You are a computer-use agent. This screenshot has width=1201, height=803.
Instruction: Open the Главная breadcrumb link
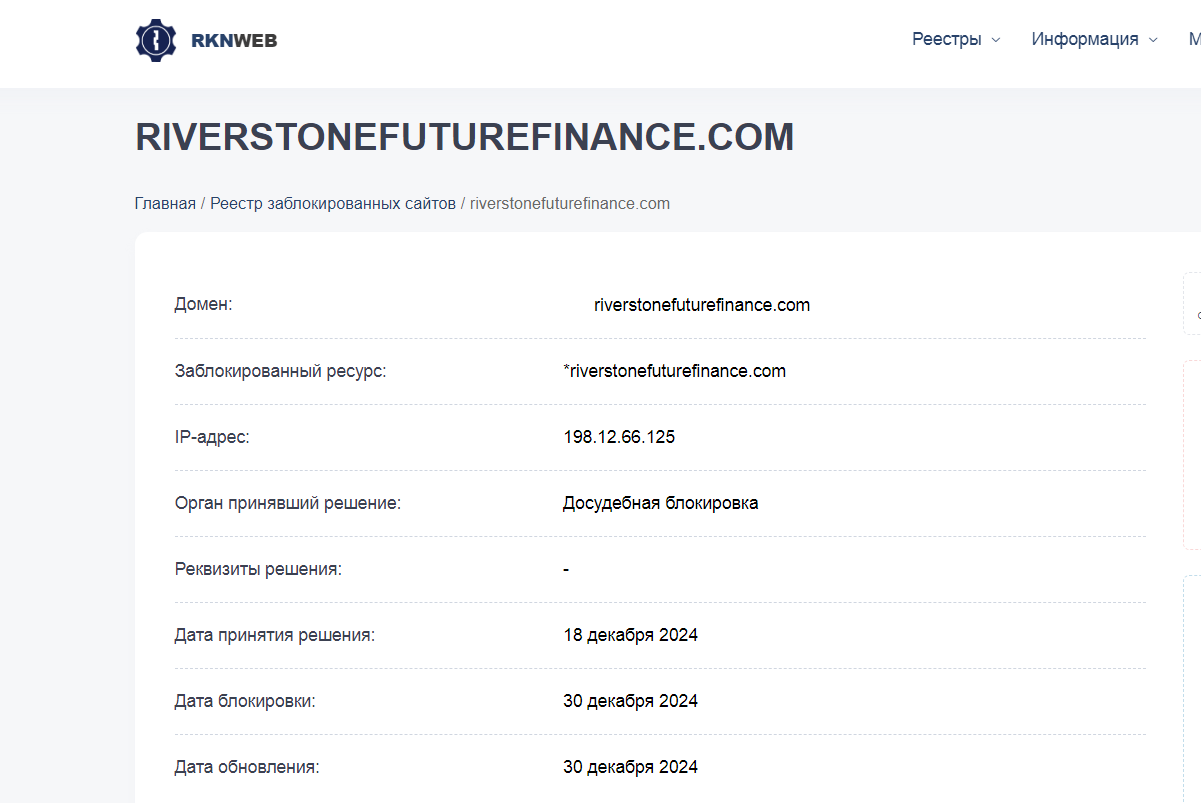pos(165,203)
